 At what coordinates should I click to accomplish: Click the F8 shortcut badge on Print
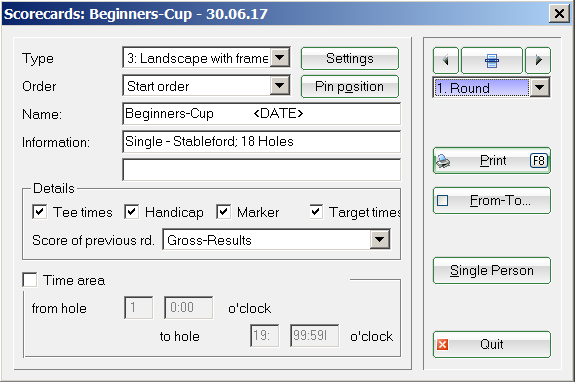coord(538,161)
